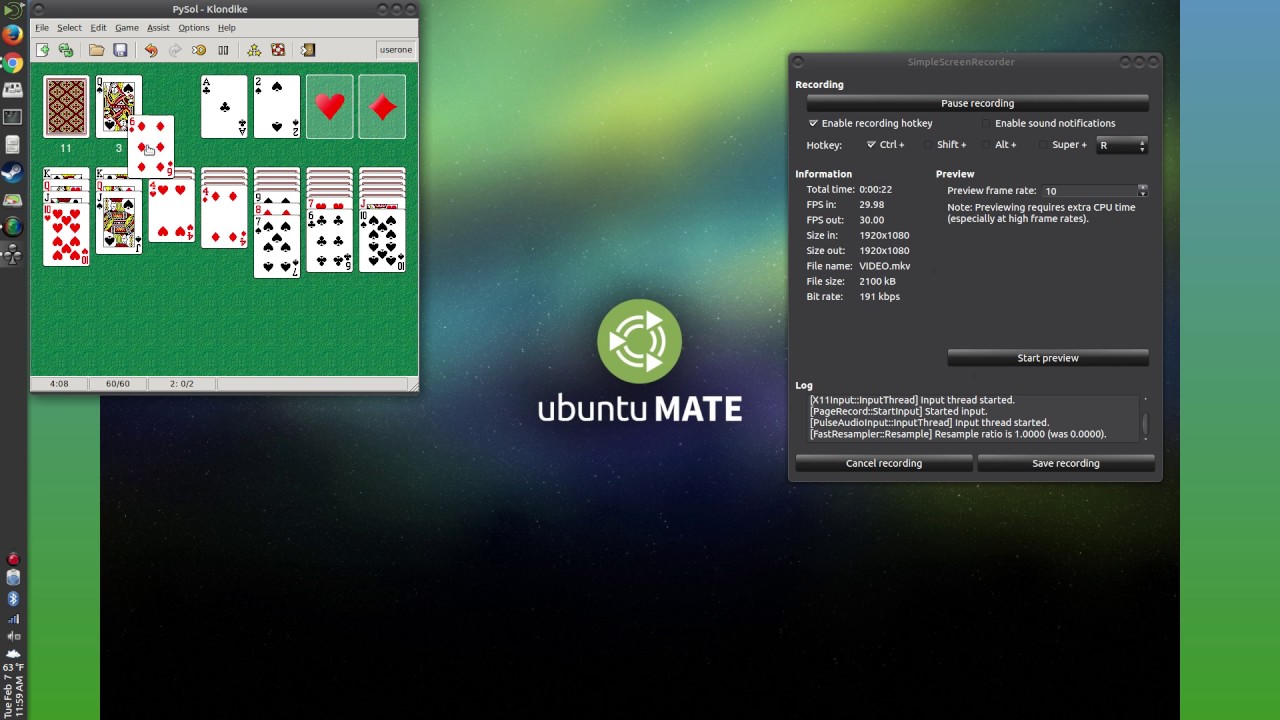Restart the current game with the green arrows icon
This screenshot has height=720, width=1280.
(66, 50)
